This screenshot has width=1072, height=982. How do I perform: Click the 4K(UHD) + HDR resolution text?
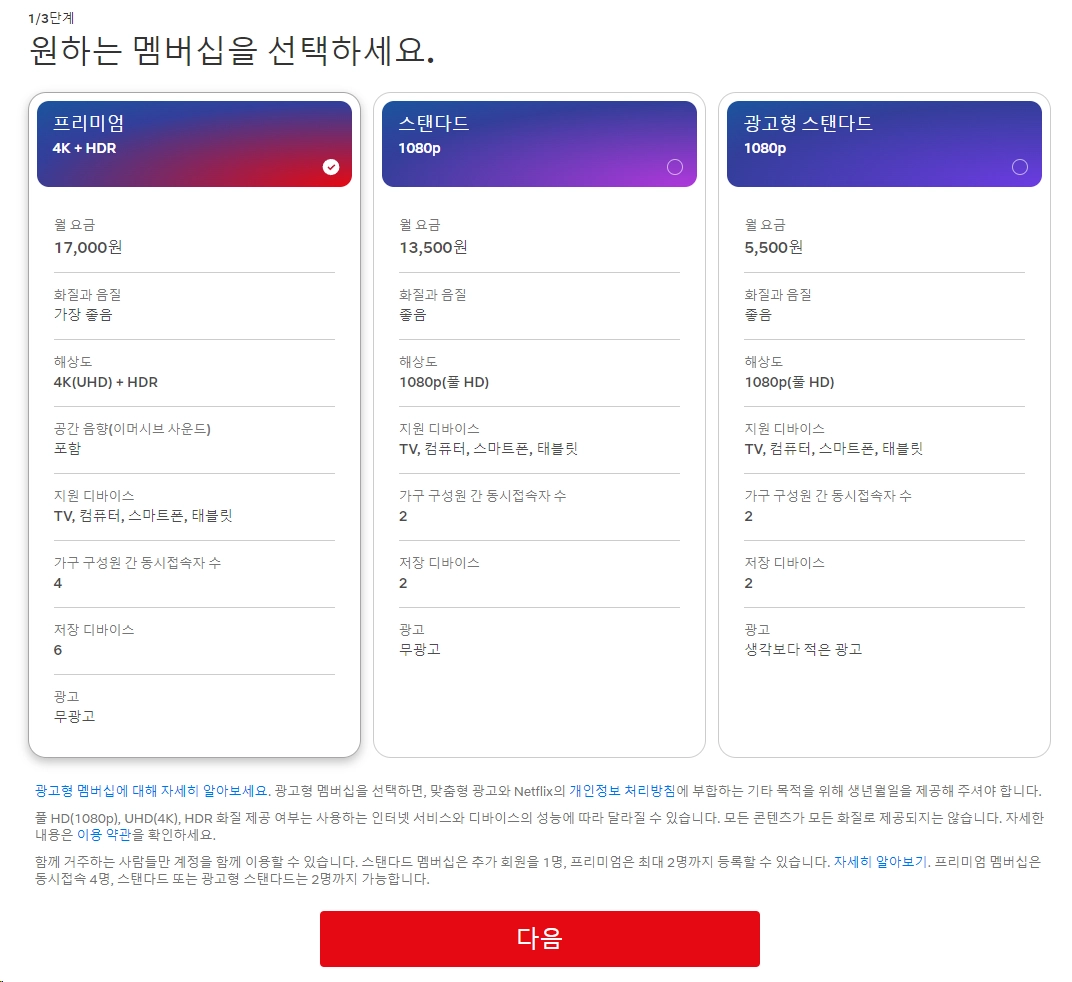(x=106, y=381)
